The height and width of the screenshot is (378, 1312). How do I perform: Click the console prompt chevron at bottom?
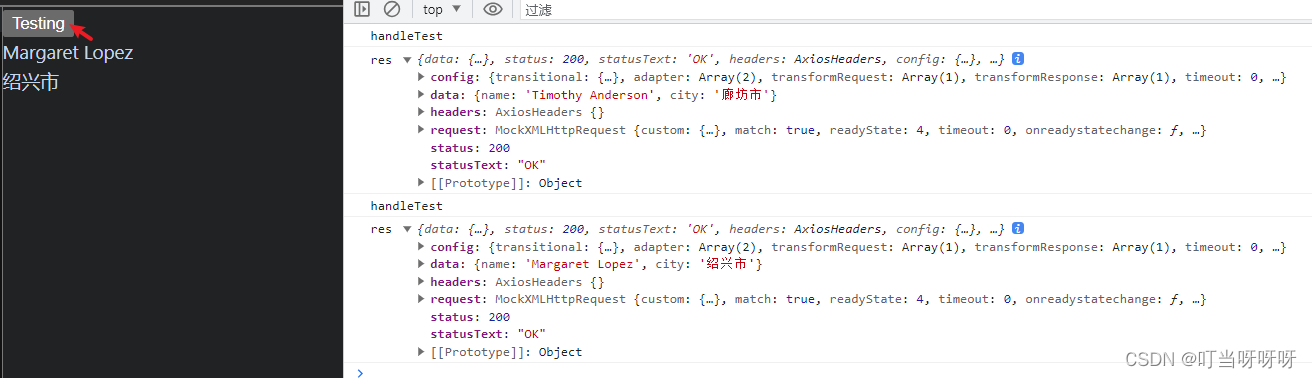coord(361,371)
